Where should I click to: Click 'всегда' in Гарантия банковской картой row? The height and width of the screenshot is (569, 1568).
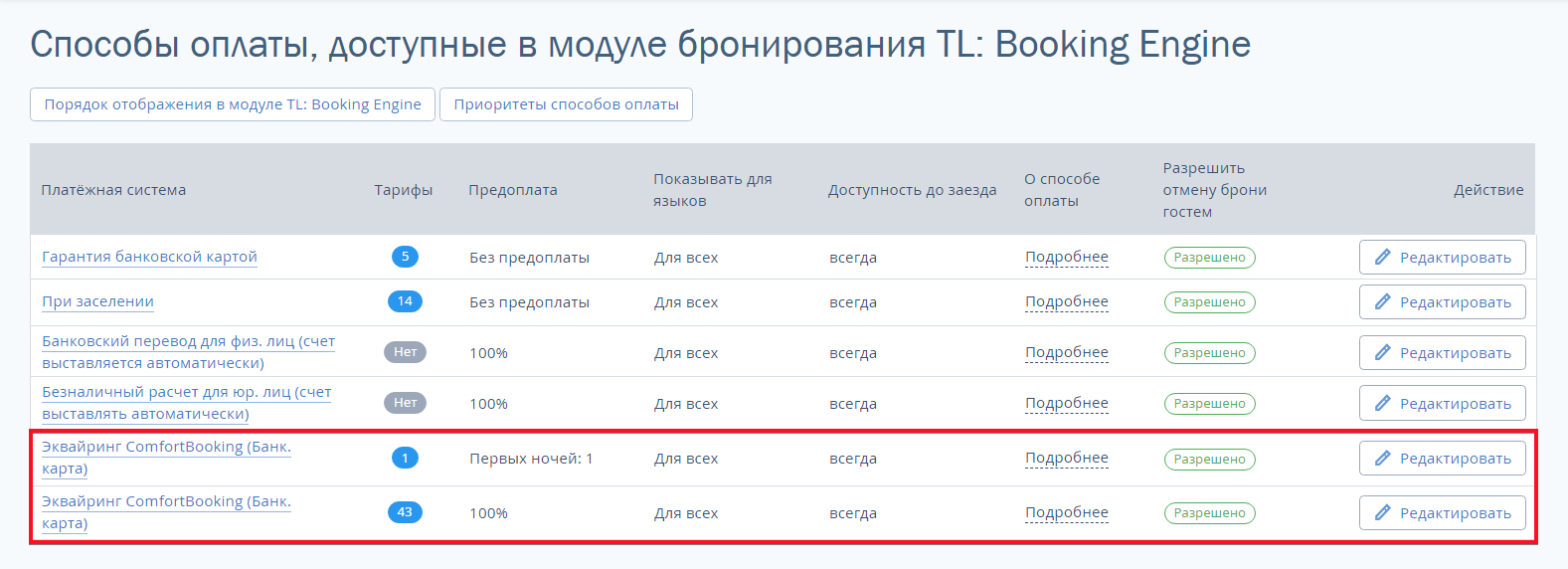tap(853, 258)
